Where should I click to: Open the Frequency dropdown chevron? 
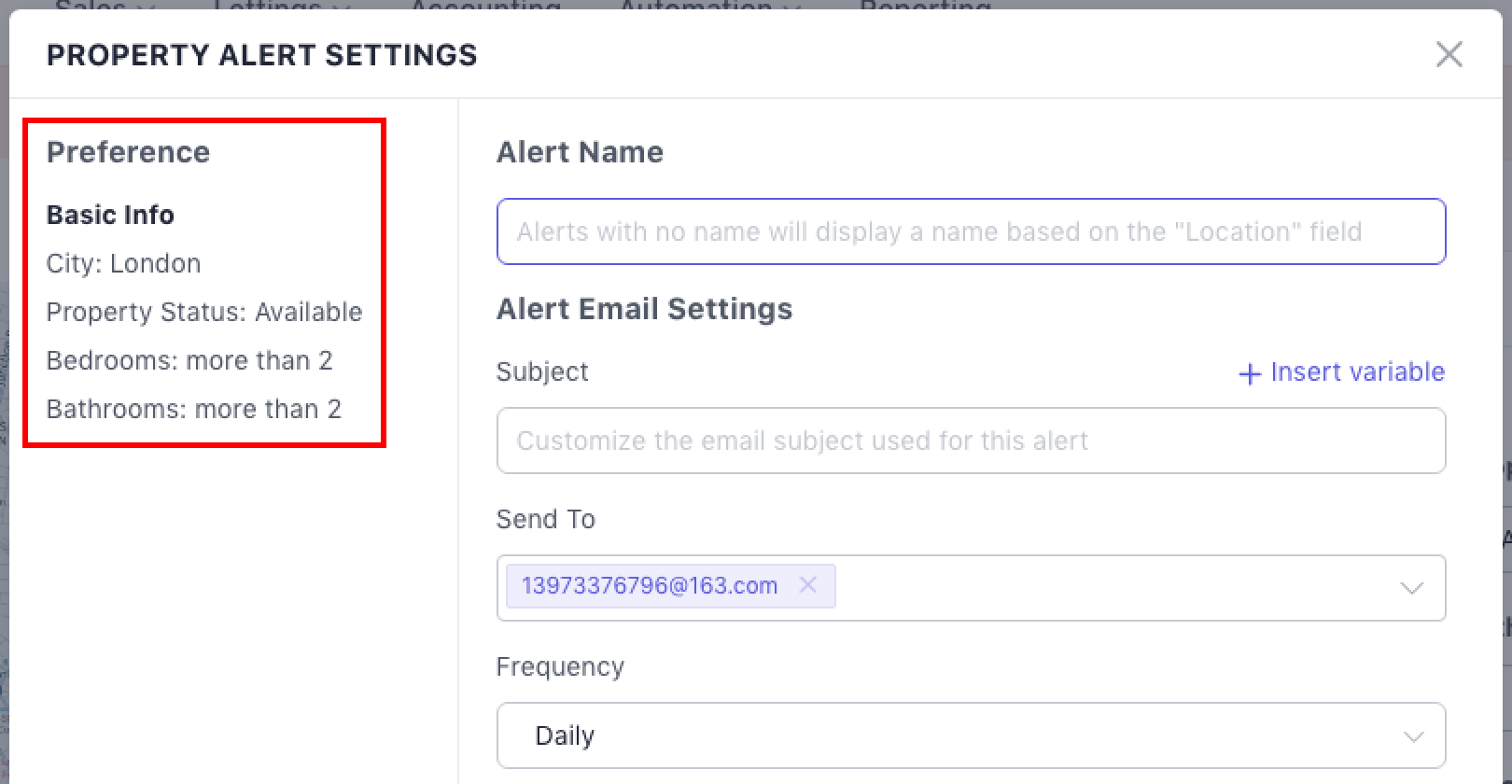coord(1413,736)
